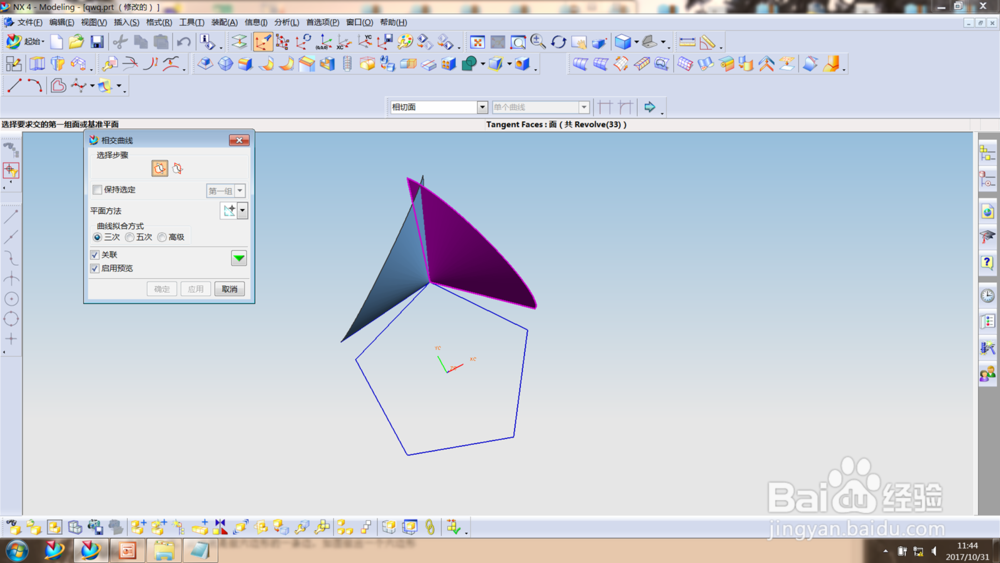Image resolution: width=1000 pixels, height=563 pixels.
Task: Activate the Pan hand icon
Action: coord(579,42)
